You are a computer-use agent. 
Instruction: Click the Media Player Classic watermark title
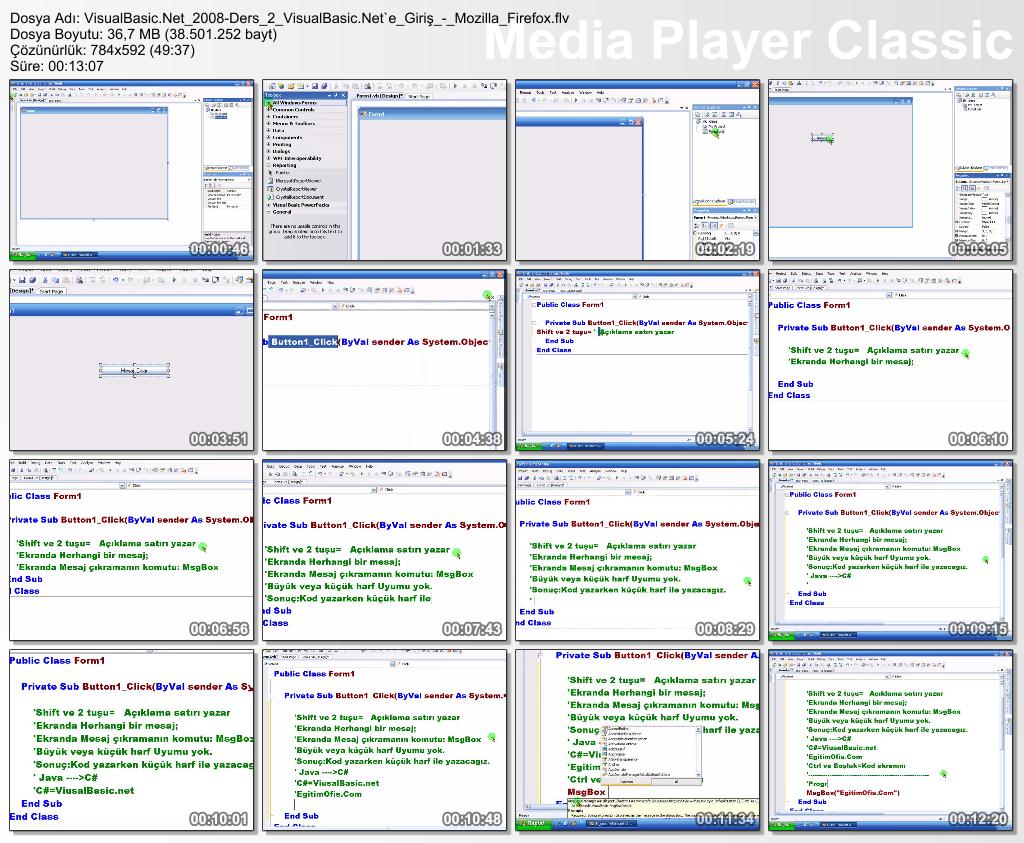click(750, 42)
